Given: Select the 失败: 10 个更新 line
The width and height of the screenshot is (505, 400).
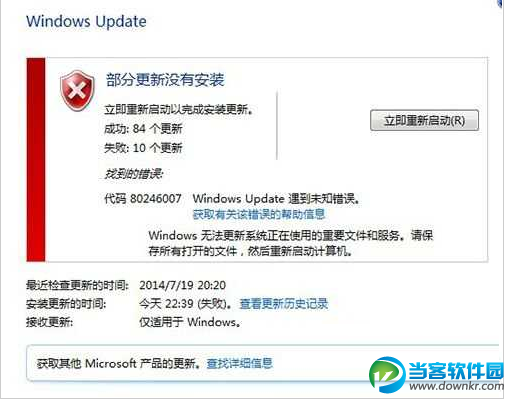Looking at the screenshot, I should (143, 148).
